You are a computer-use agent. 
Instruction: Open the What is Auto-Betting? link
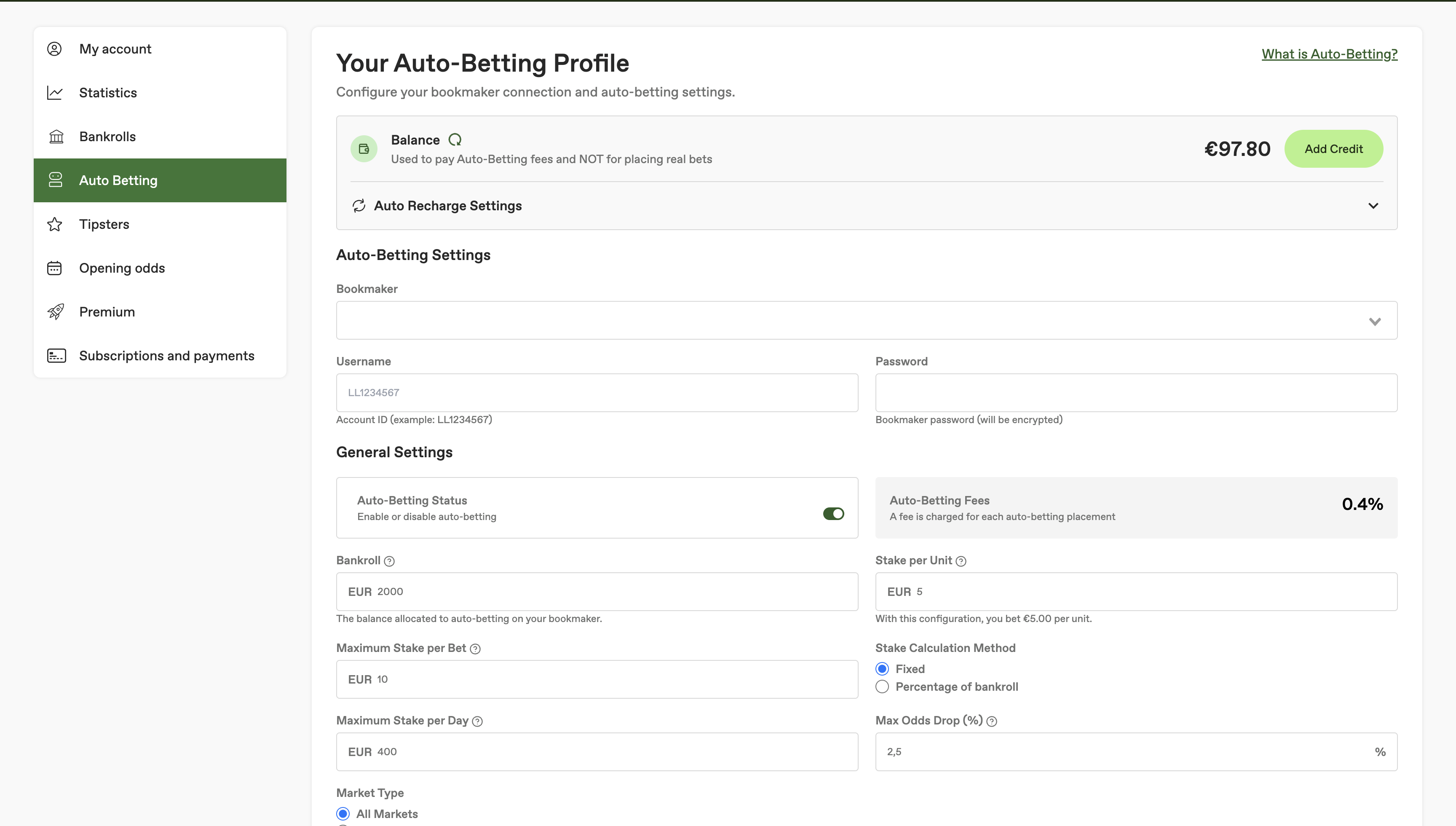pyautogui.click(x=1329, y=54)
